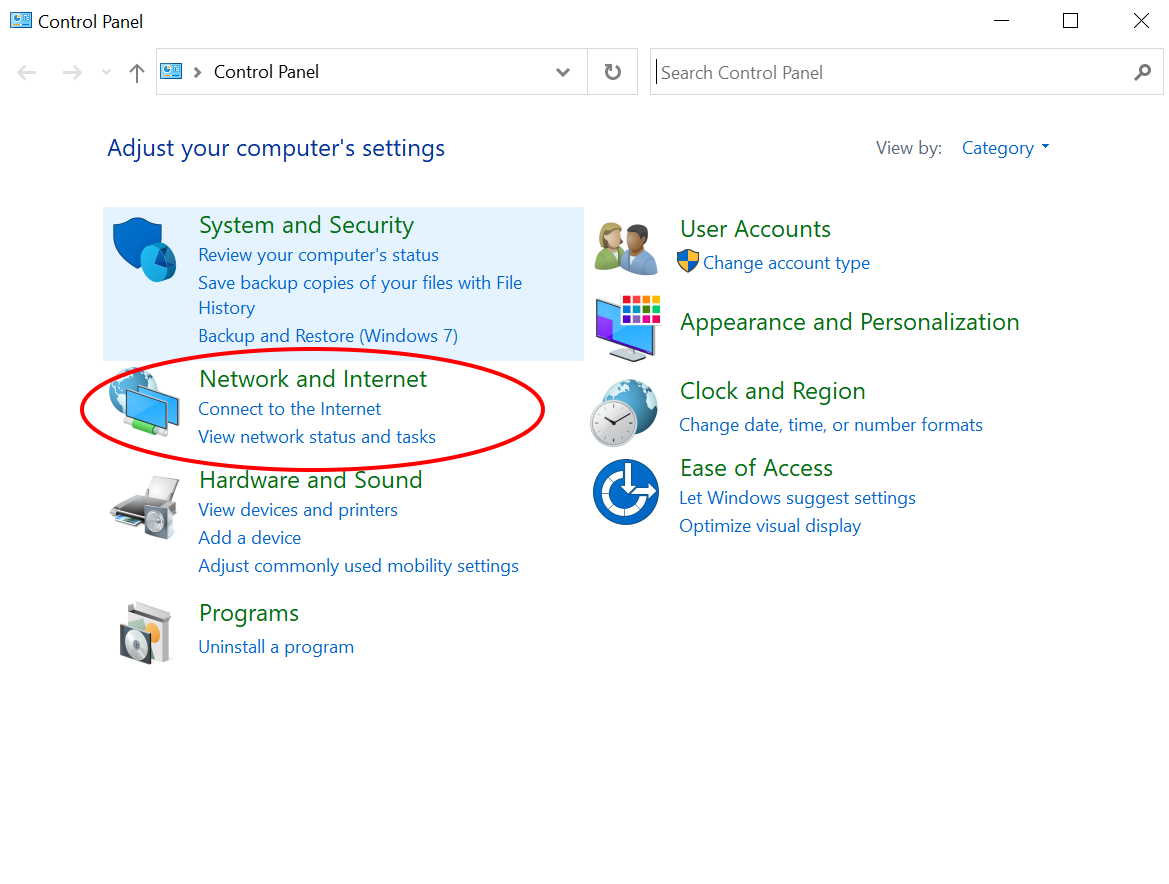Click inside the Search Control Panel field
Viewport: 1169px width, 884px height.
pos(890,73)
